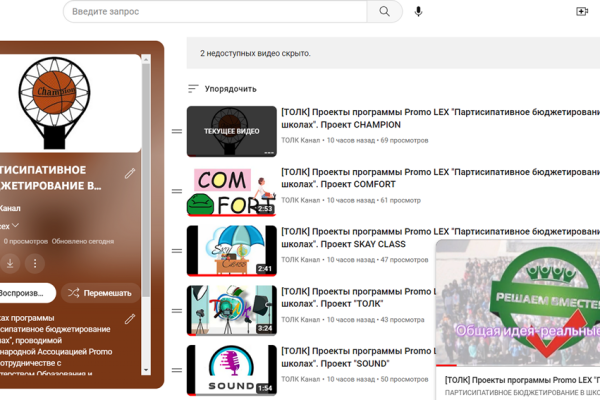Open CHAMPION video thumbnail marked текущее видео
Viewport: 600px width, 400px height.
(x=232, y=131)
